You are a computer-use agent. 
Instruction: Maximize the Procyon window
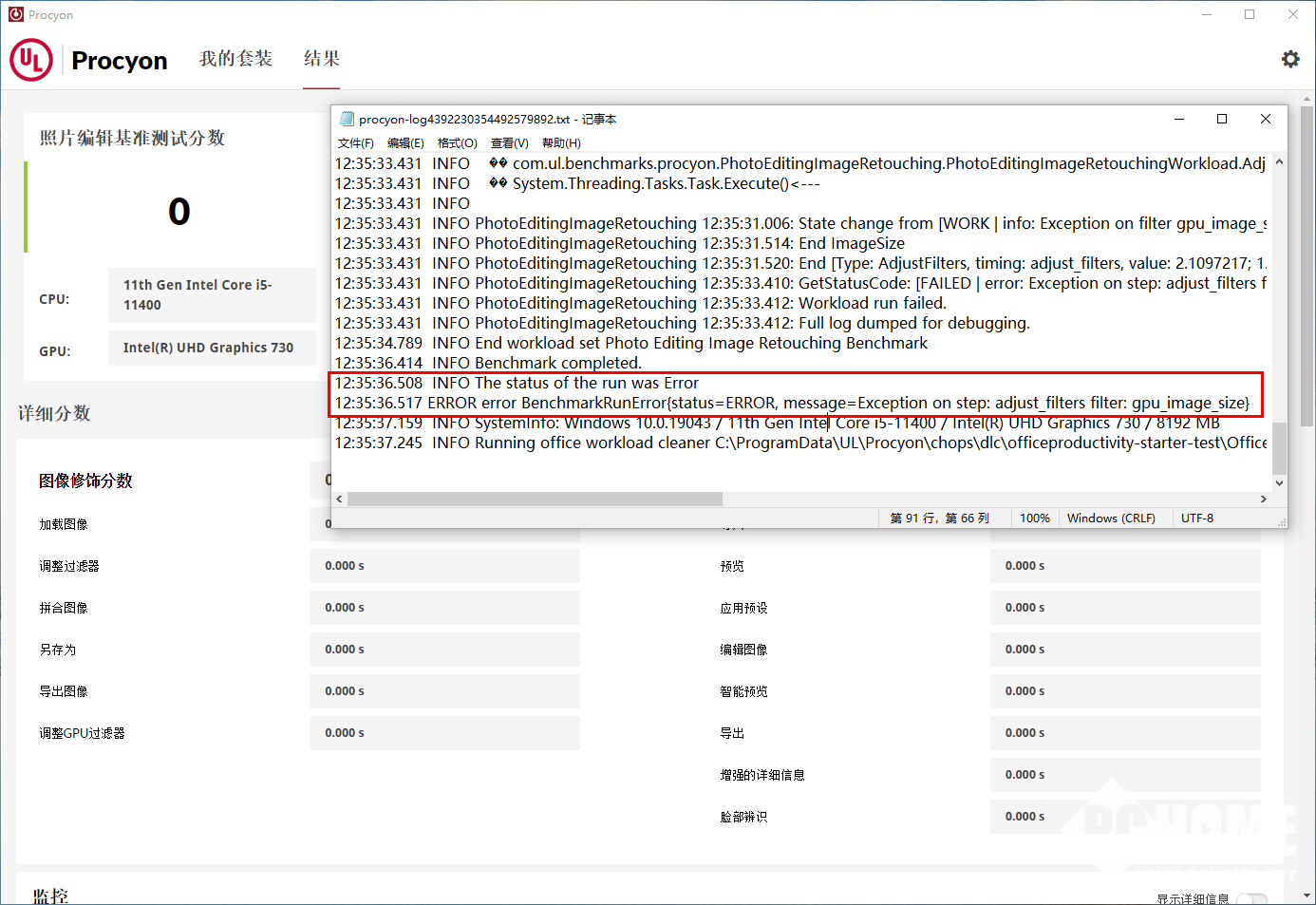(x=1250, y=14)
